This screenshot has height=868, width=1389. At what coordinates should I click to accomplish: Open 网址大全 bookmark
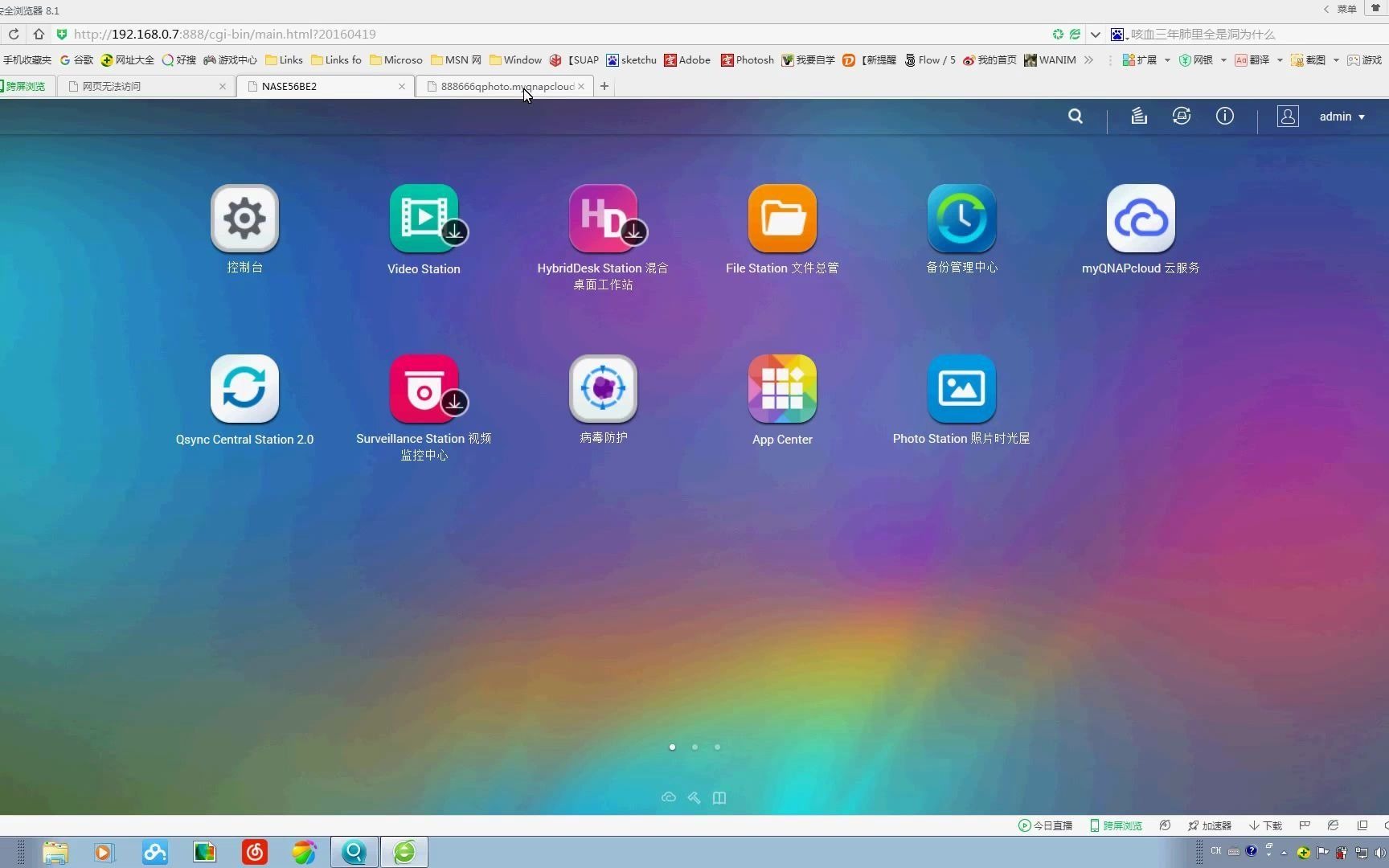point(127,60)
